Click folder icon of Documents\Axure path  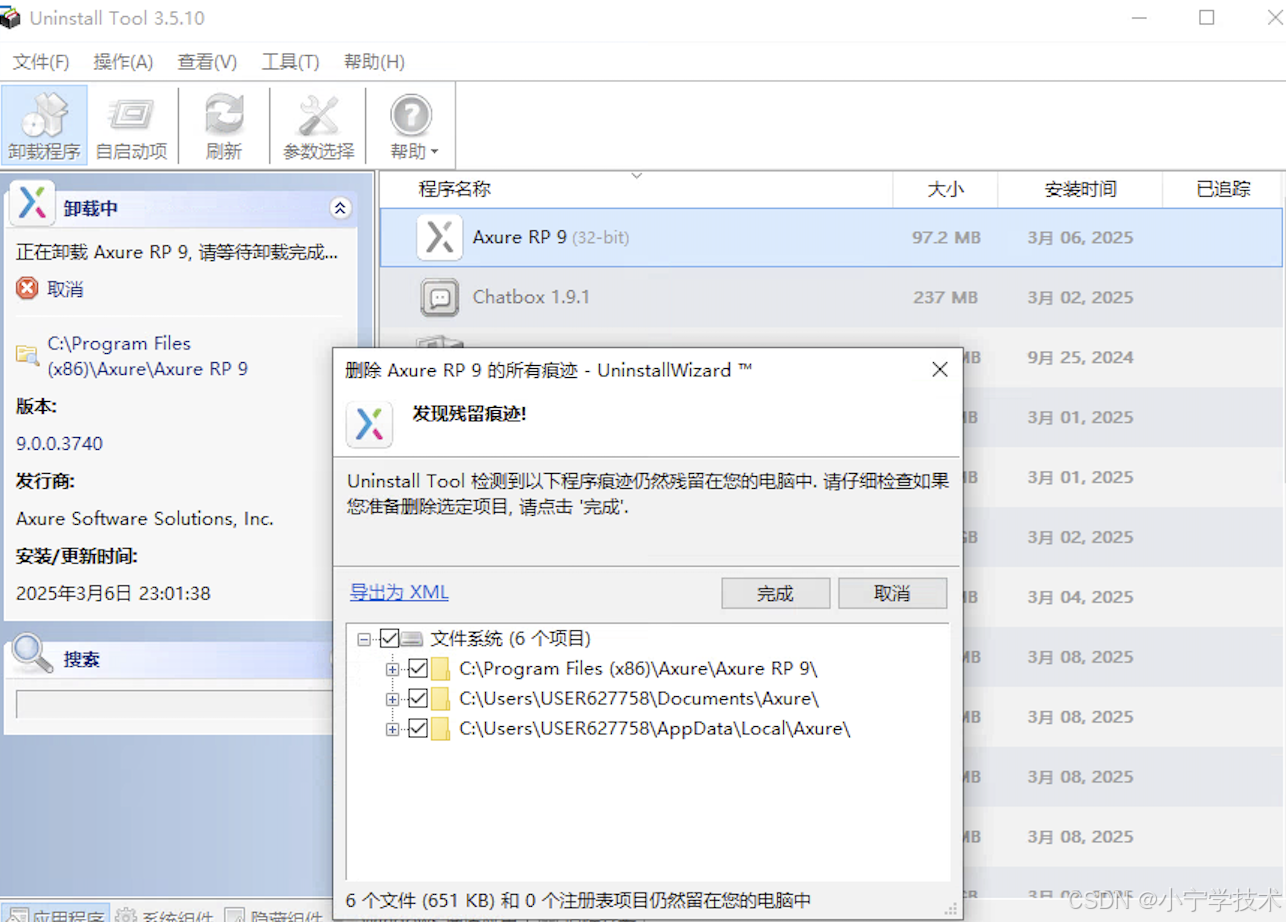pos(441,698)
